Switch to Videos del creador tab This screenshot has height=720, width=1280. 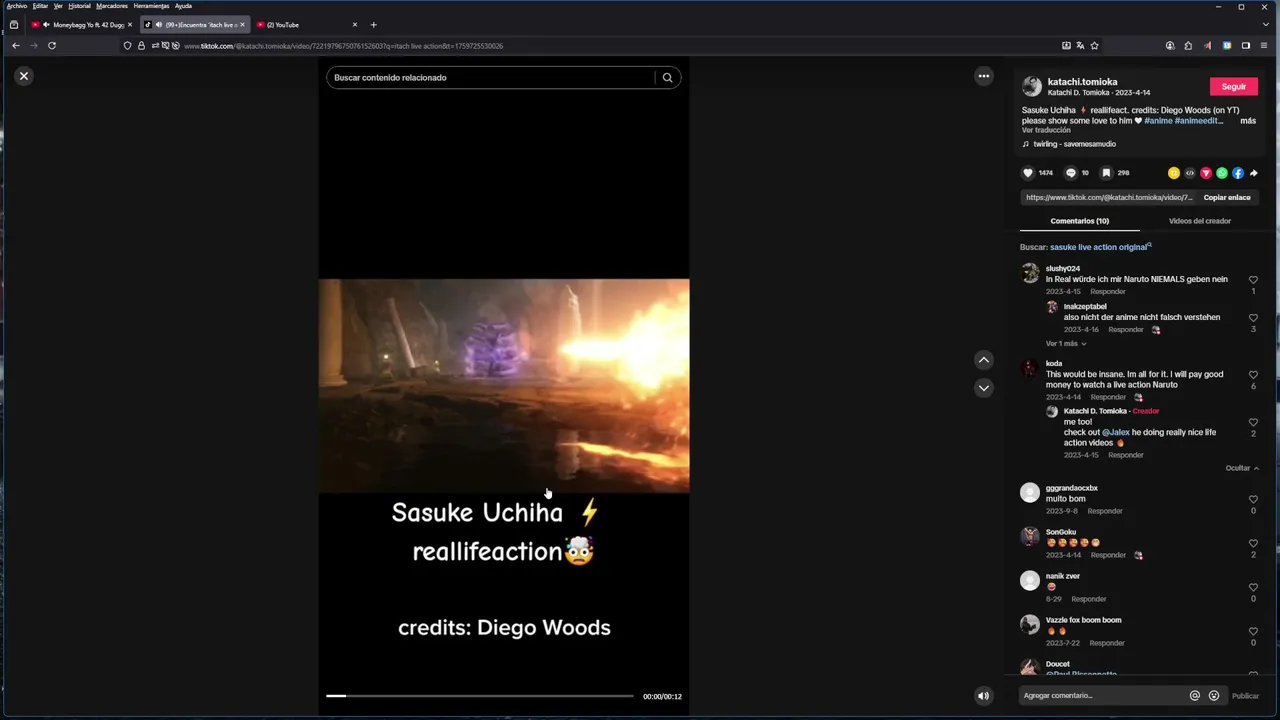coord(1200,221)
